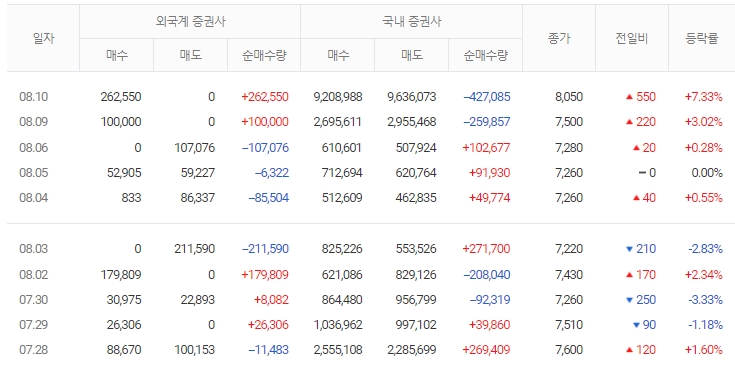Click foreign sell value 211,590
The image size is (735, 367).
[x=194, y=249]
